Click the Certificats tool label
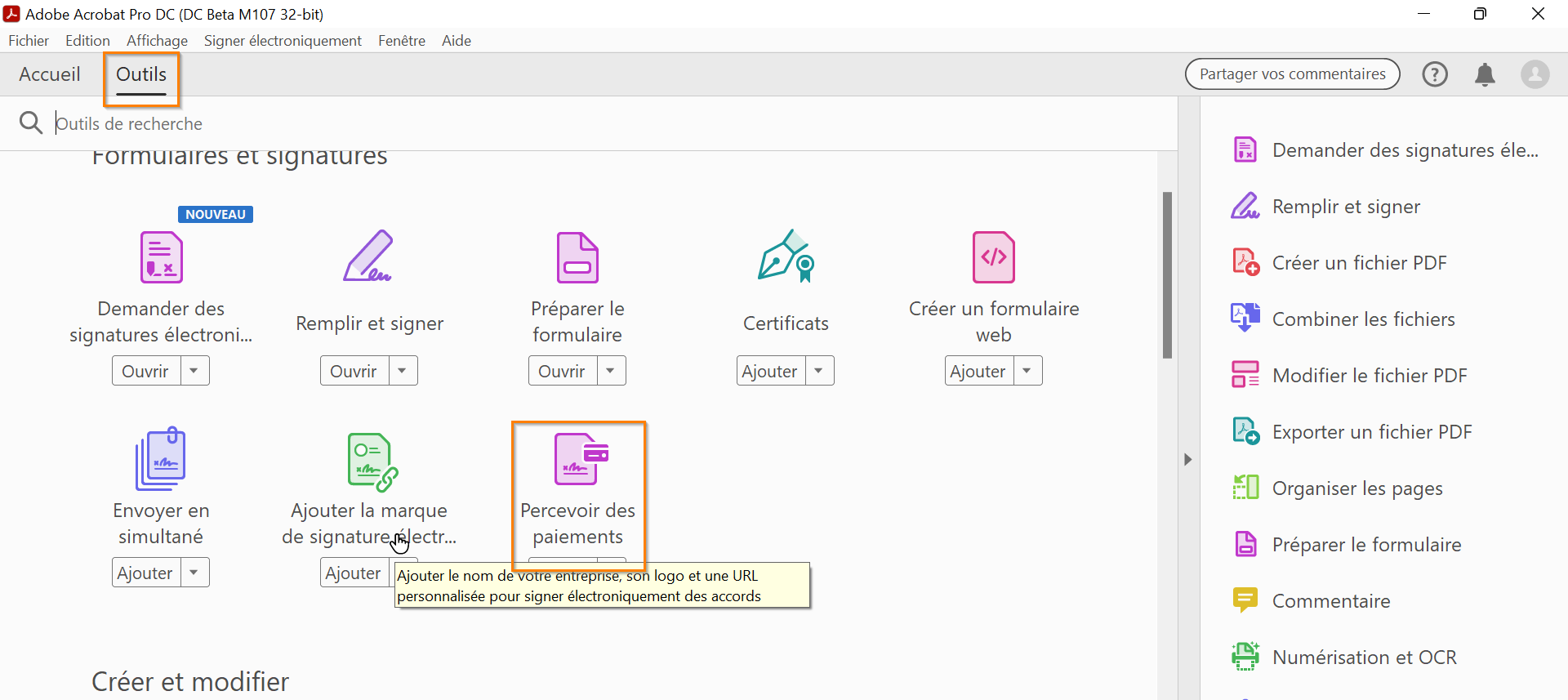The height and width of the screenshot is (700, 1568). [x=786, y=323]
